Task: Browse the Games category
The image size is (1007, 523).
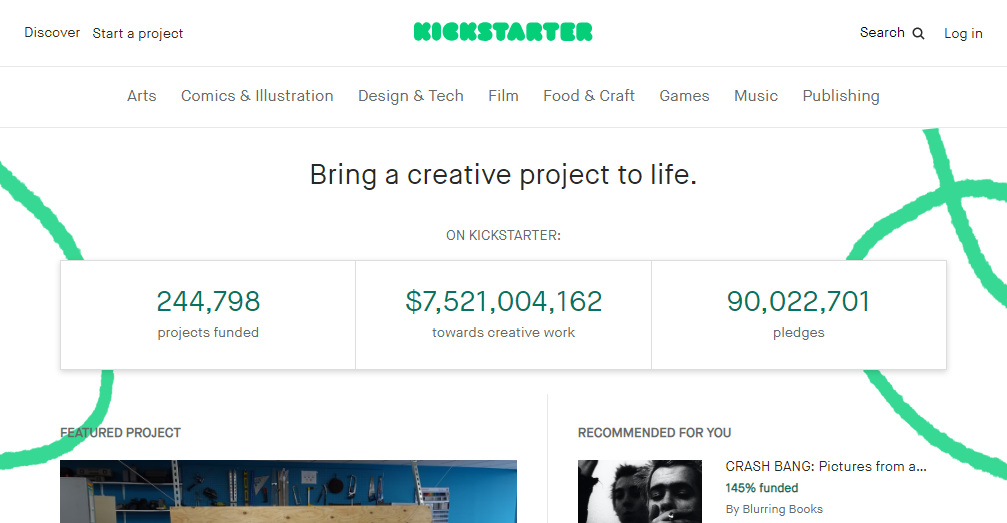Action: [684, 96]
